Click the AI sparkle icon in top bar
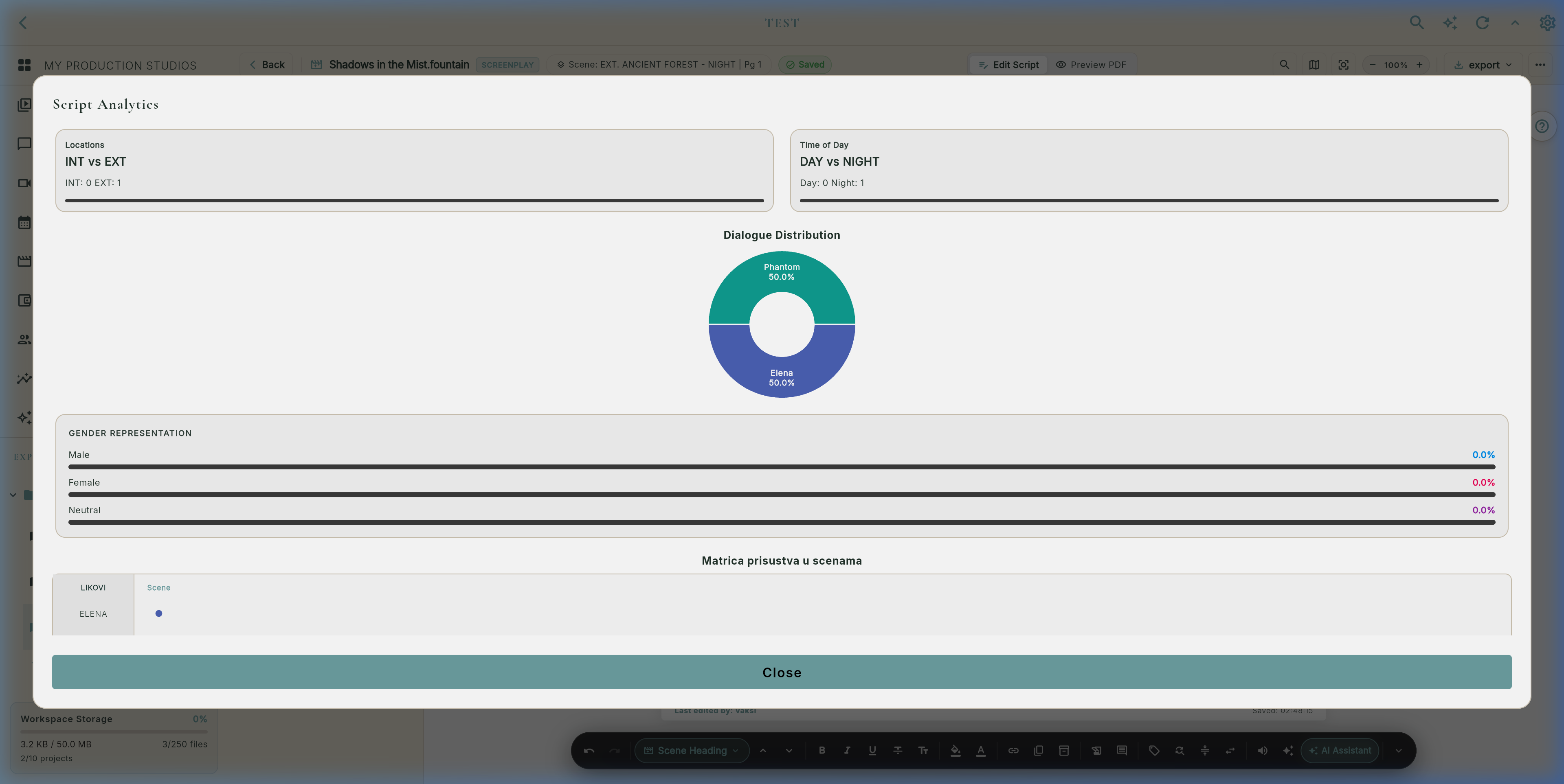Screen dimensions: 1564x784 [x=1450, y=23]
